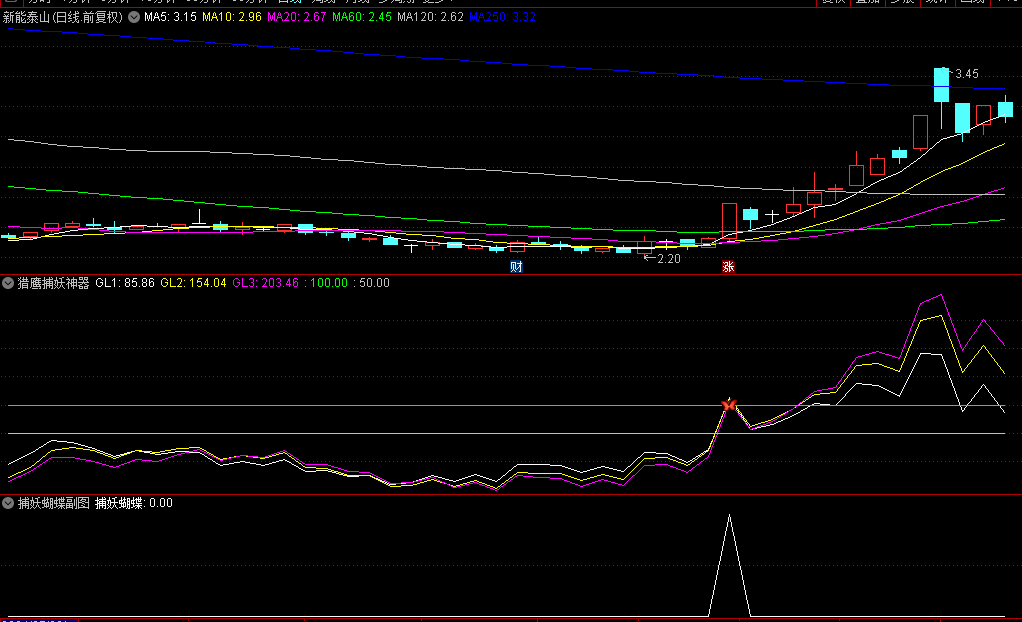The height and width of the screenshot is (622, 1022).
Task: Click the MA20 magenta average label
Action: coord(297,17)
